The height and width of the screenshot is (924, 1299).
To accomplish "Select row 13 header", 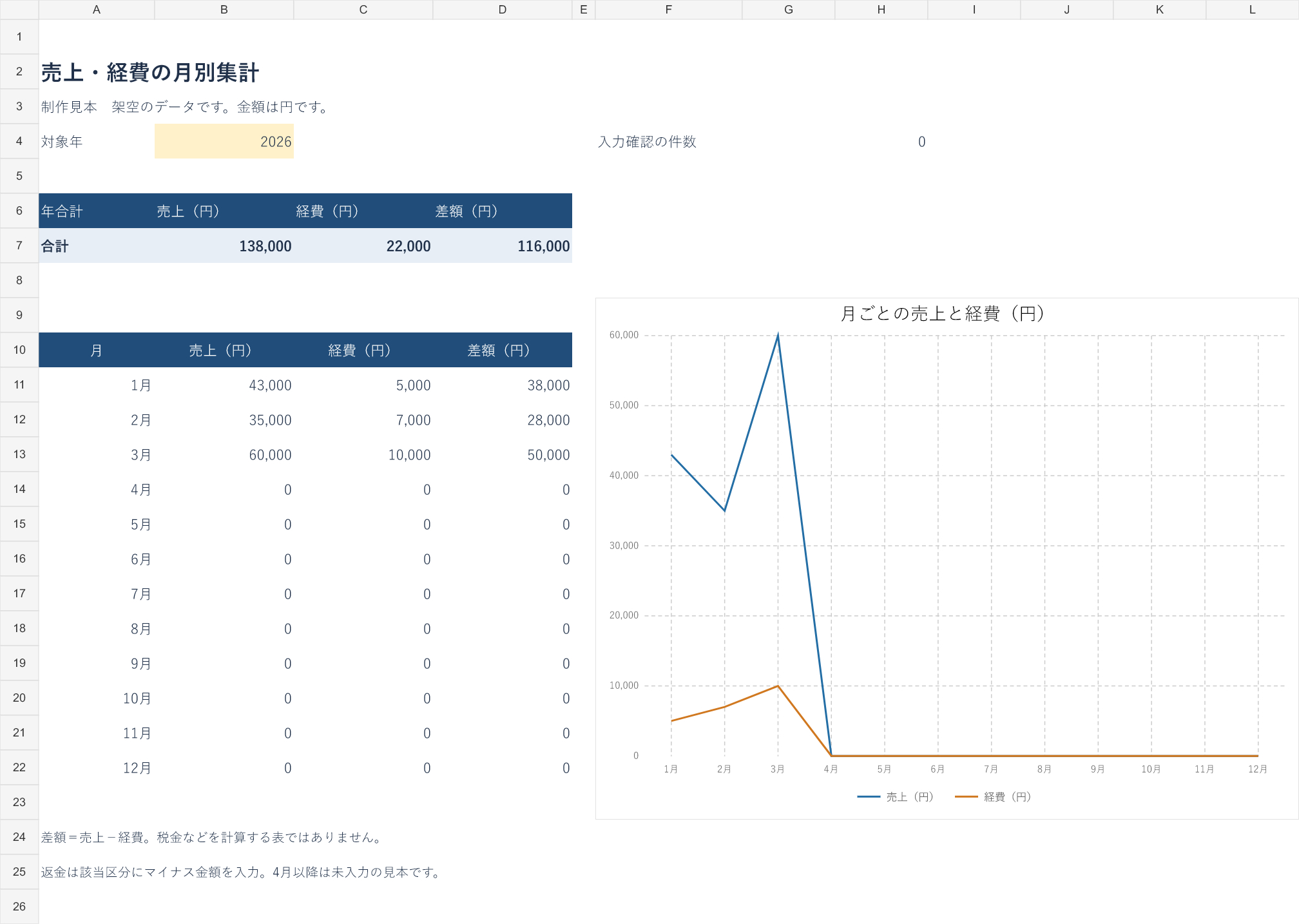I will (x=19, y=454).
